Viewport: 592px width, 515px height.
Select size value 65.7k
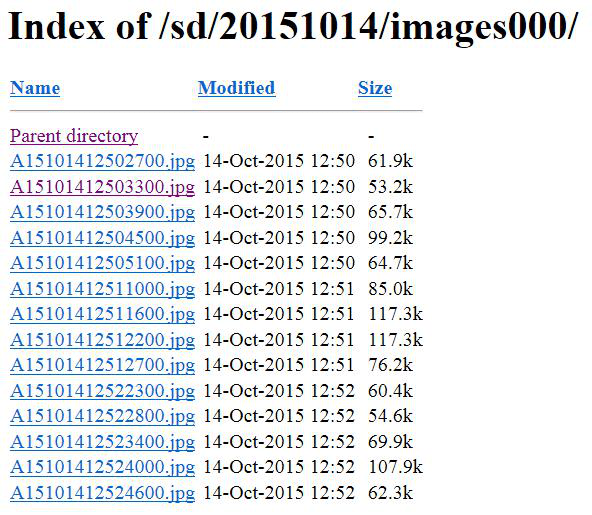click(390, 212)
